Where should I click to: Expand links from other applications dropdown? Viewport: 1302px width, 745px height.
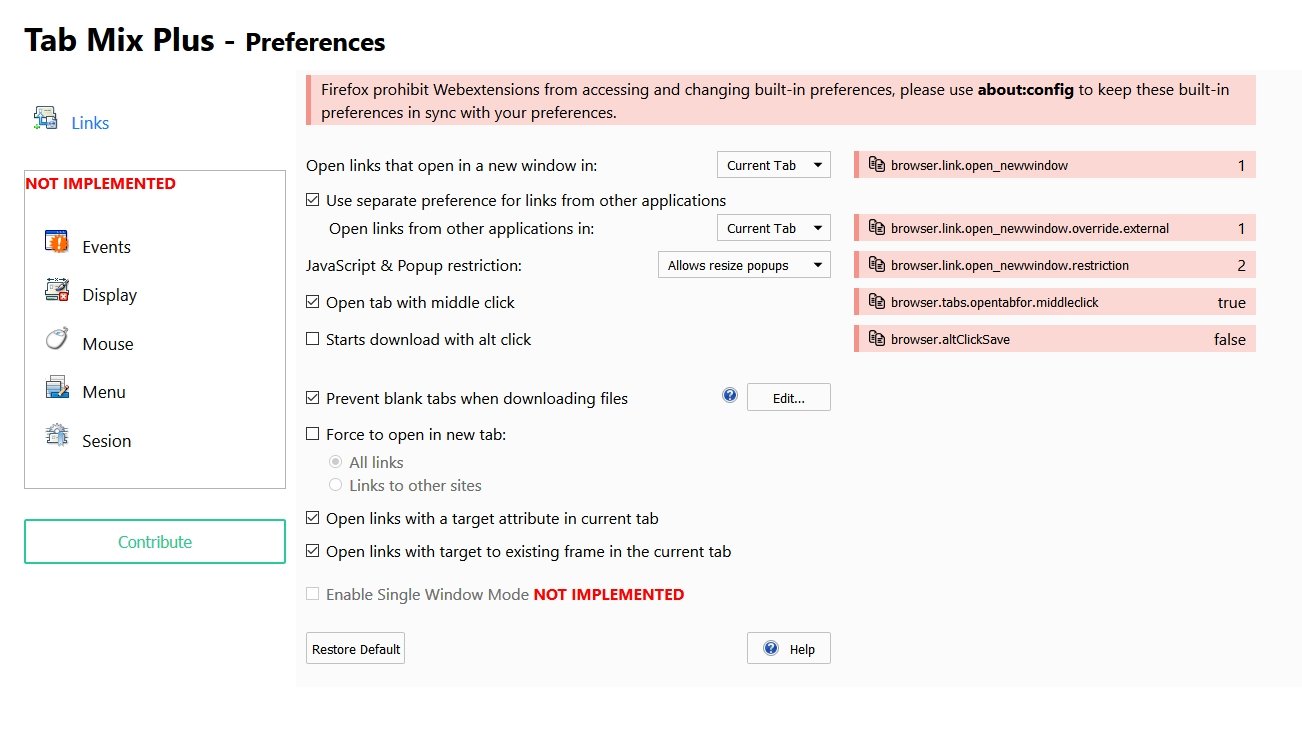click(773, 228)
